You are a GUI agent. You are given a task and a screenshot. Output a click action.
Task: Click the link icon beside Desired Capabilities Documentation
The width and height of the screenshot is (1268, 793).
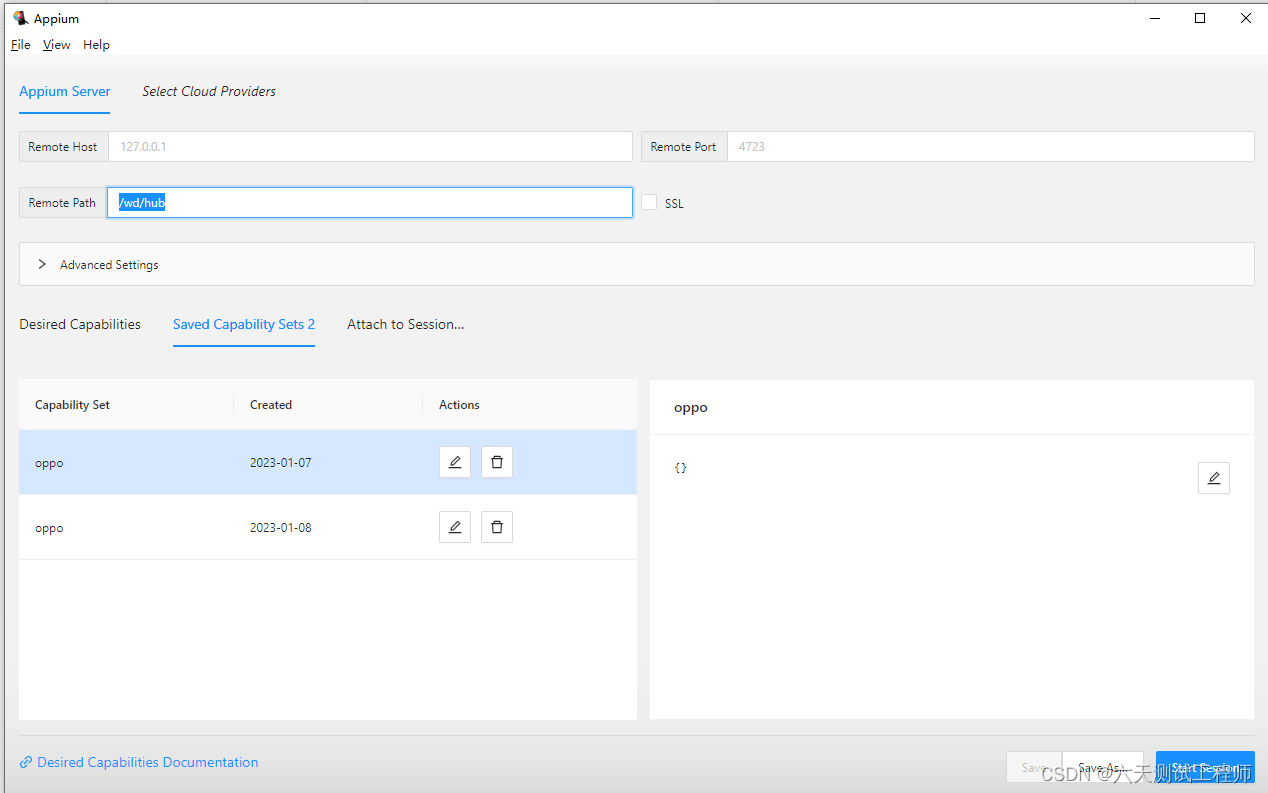[x=26, y=763]
